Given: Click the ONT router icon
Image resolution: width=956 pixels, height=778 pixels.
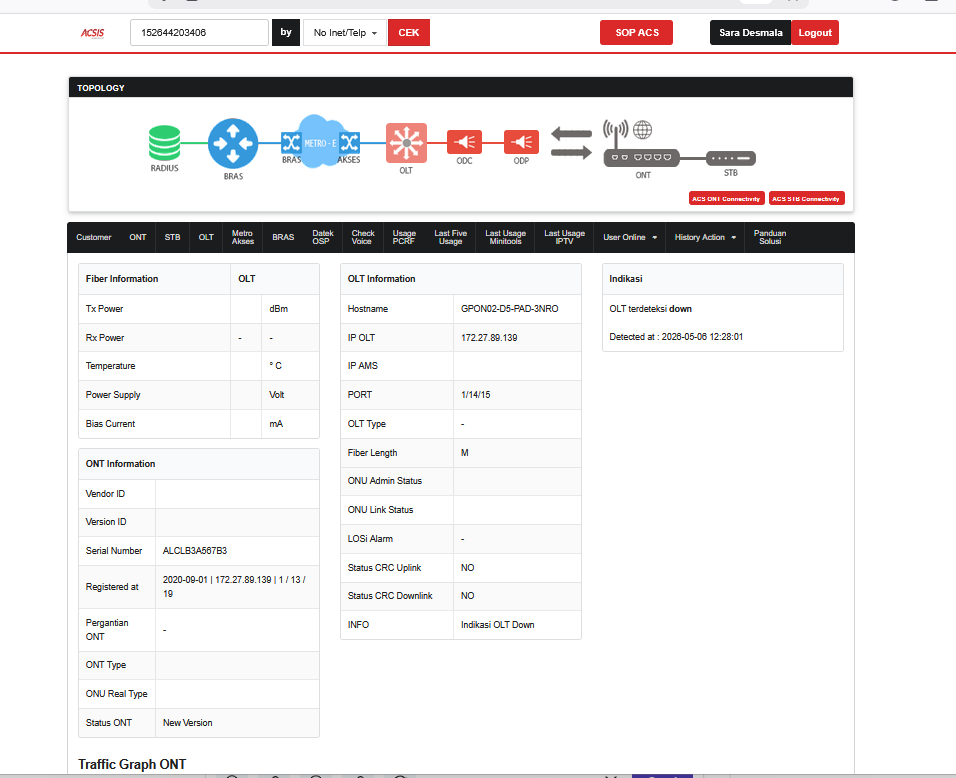Looking at the screenshot, I should pyautogui.click(x=641, y=157).
